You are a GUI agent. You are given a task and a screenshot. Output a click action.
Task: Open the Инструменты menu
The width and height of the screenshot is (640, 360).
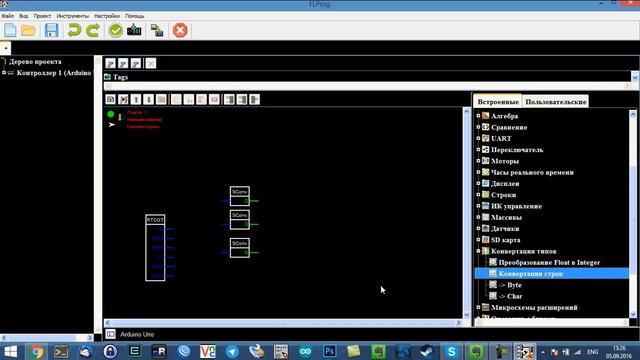pyautogui.click(x=73, y=16)
